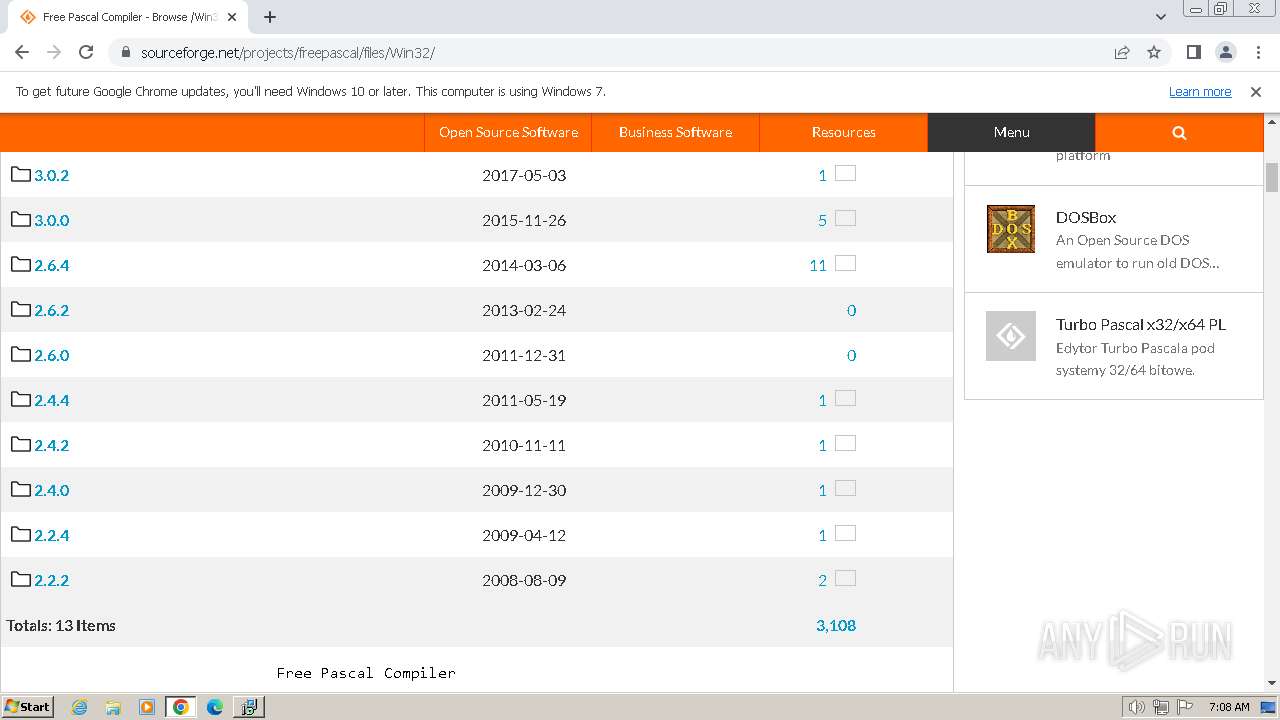
Task: Share this page icon
Action: [x=1122, y=52]
